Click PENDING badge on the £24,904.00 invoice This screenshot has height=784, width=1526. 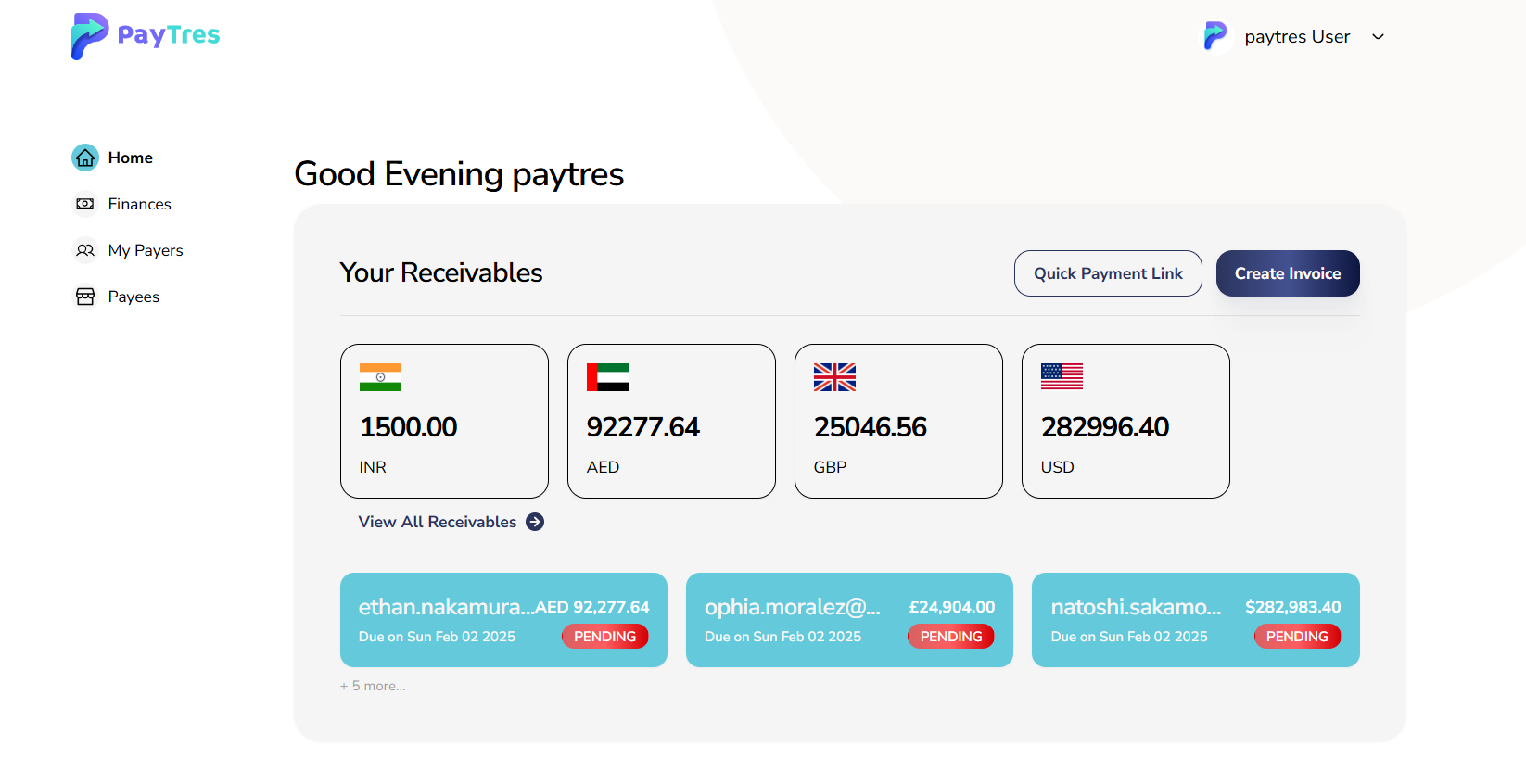[951, 637]
